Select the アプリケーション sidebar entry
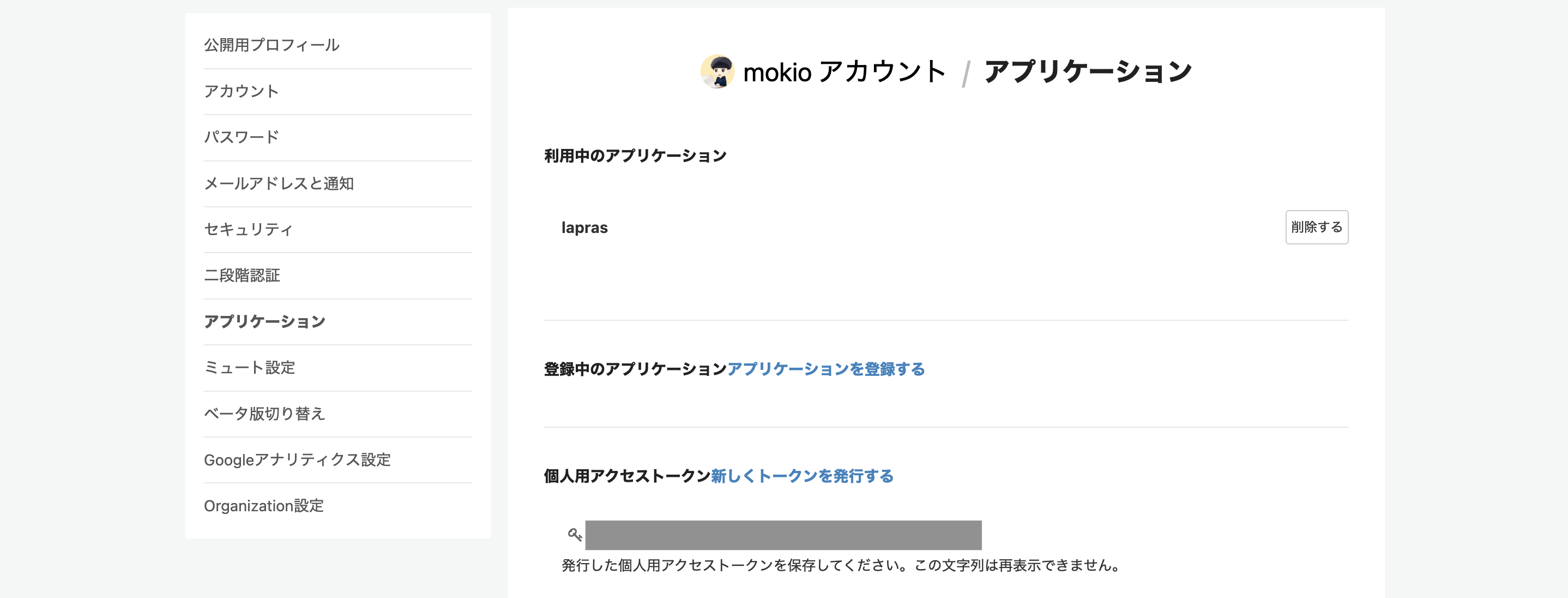The width and height of the screenshot is (1568, 598). pyautogui.click(x=265, y=321)
